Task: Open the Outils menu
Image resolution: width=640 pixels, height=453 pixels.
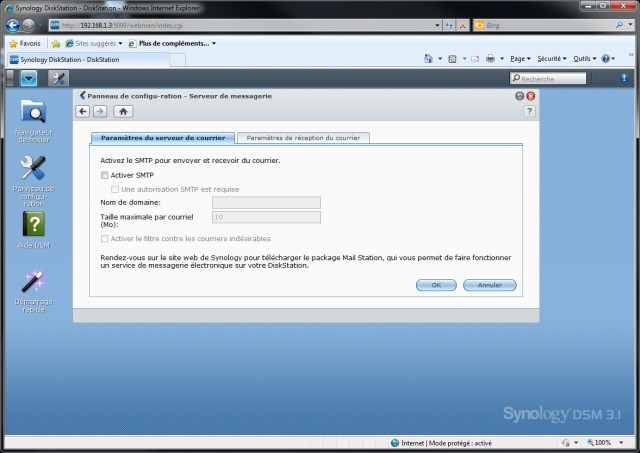Action: tap(584, 59)
